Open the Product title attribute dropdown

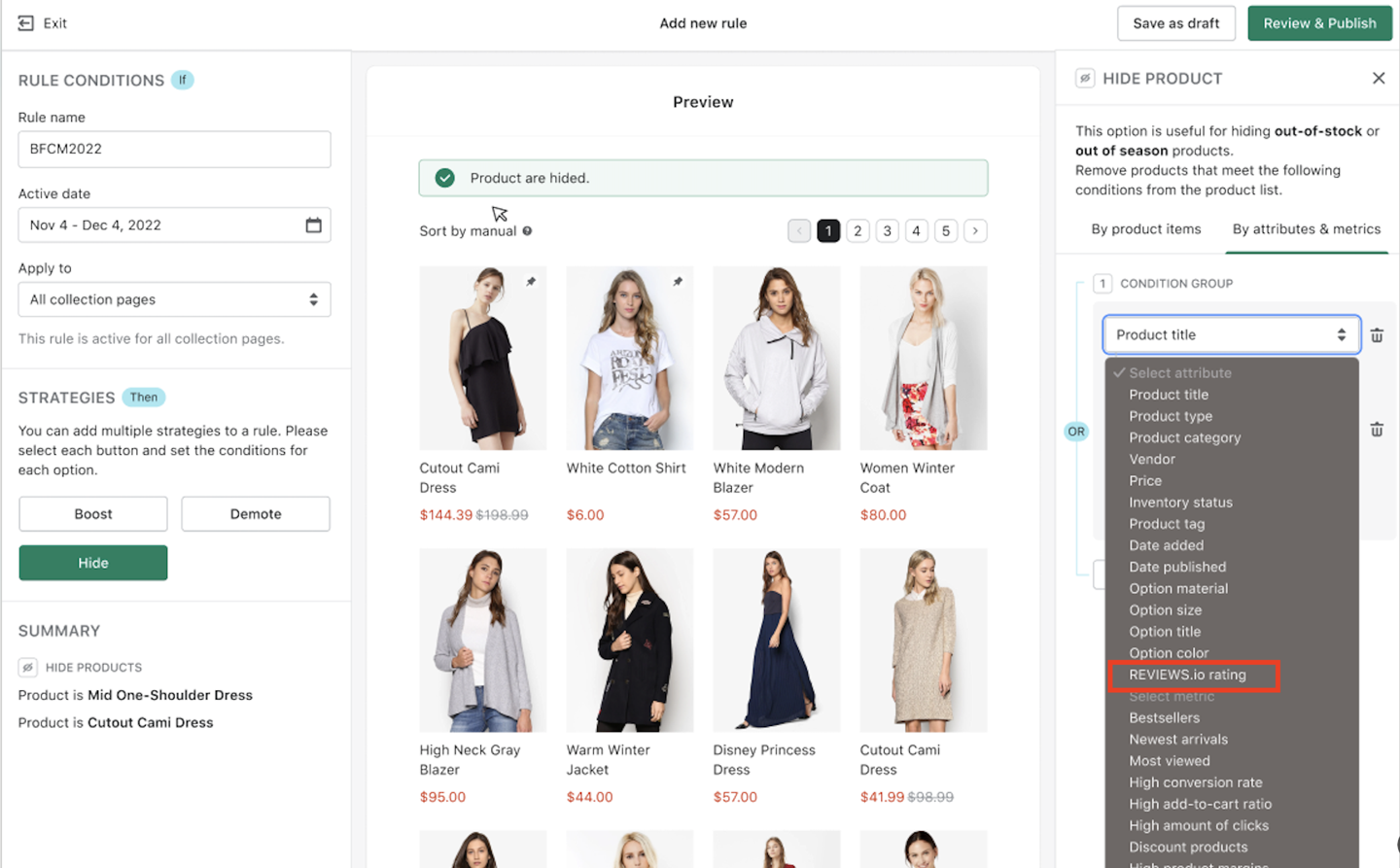coord(1231,334)
